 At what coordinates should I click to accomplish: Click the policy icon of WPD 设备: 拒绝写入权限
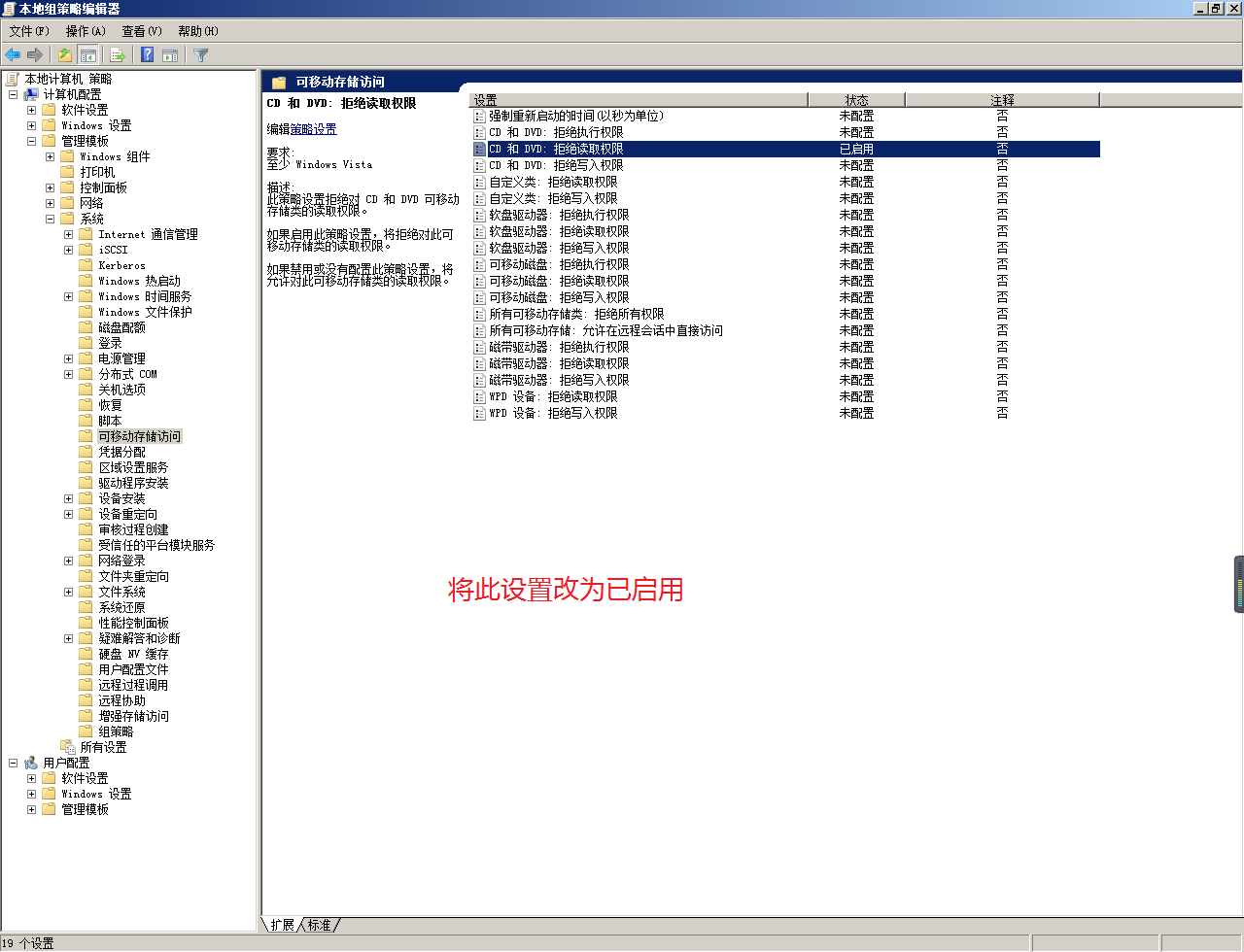479,413
